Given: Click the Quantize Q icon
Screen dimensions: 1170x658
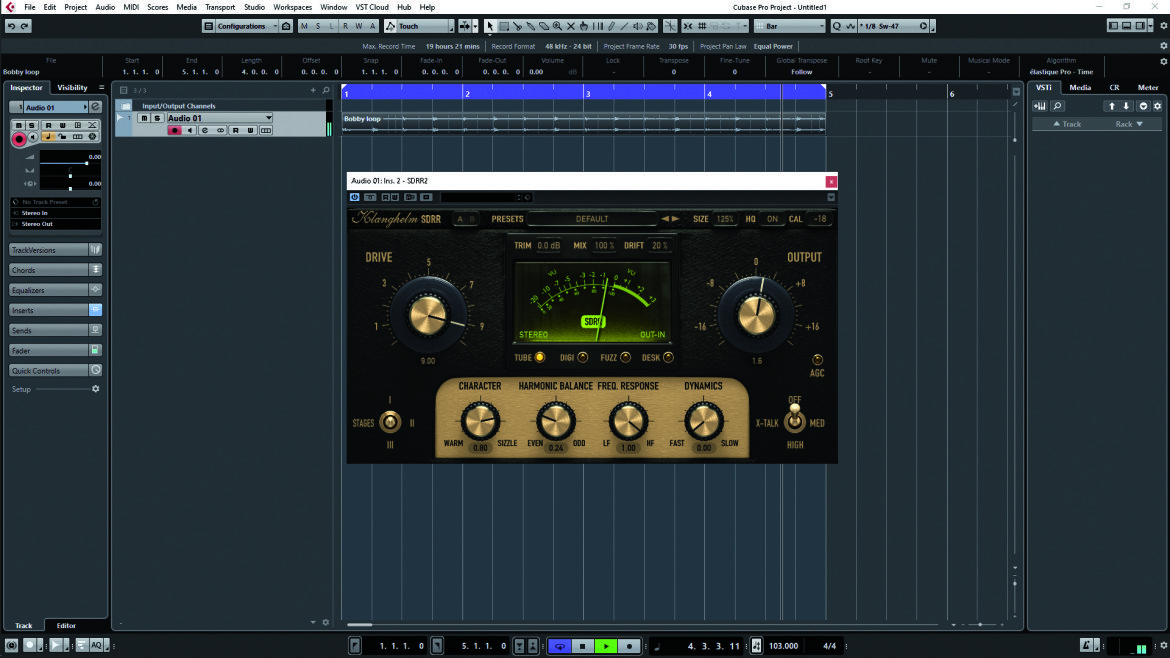Looking at the screenshot, I should (x=836, y=26).
